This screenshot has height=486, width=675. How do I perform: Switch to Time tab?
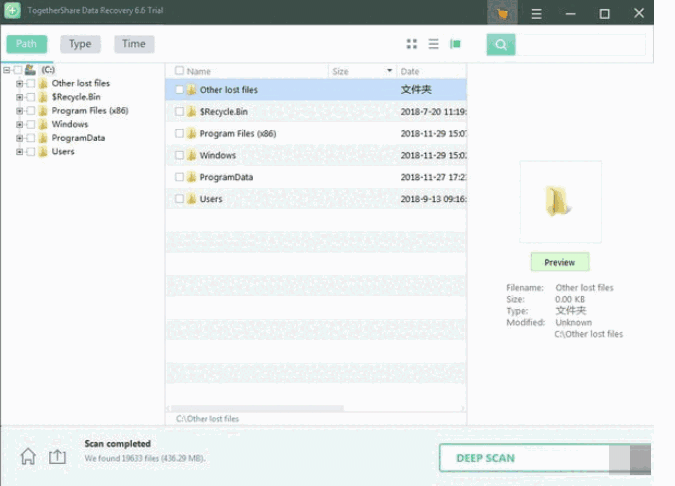[134, 44]
